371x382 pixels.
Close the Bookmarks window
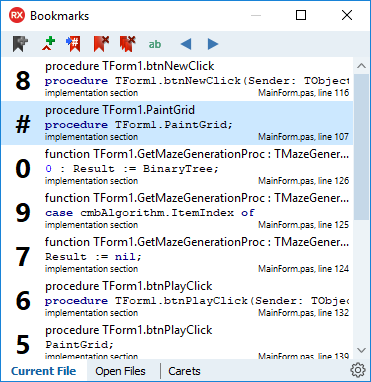[347, 15]
